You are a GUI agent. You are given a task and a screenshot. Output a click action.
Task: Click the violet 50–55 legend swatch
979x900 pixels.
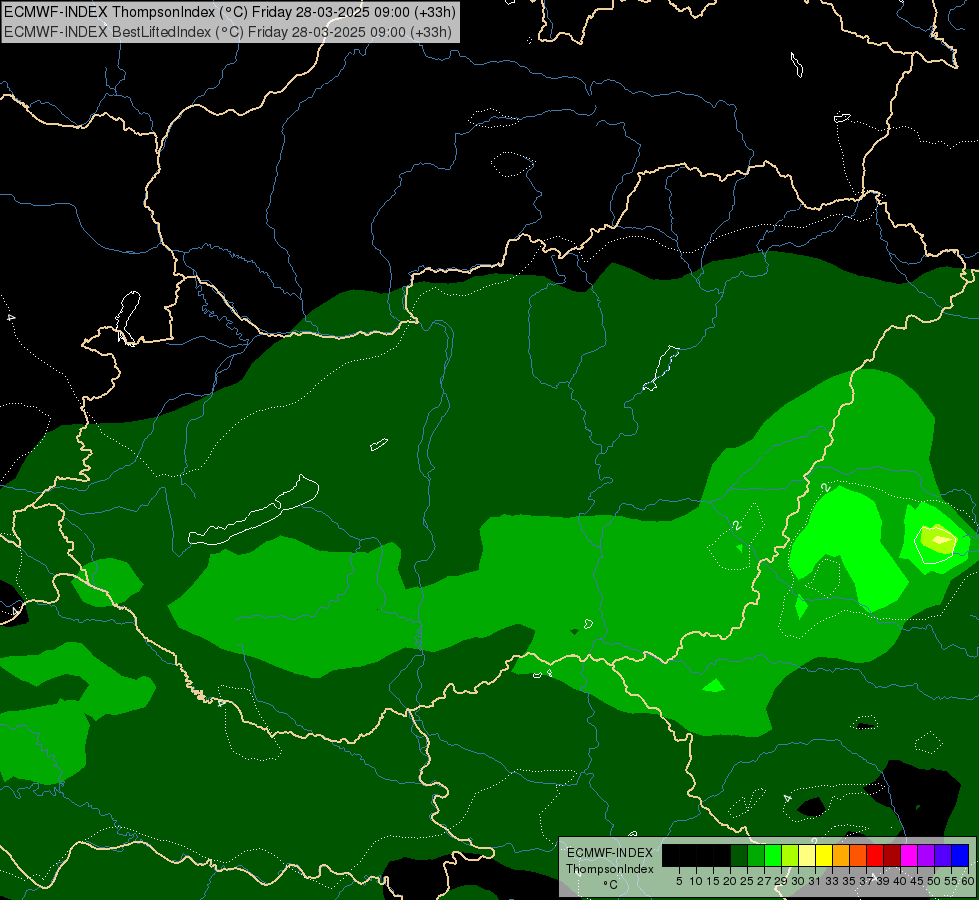[943, 855]
